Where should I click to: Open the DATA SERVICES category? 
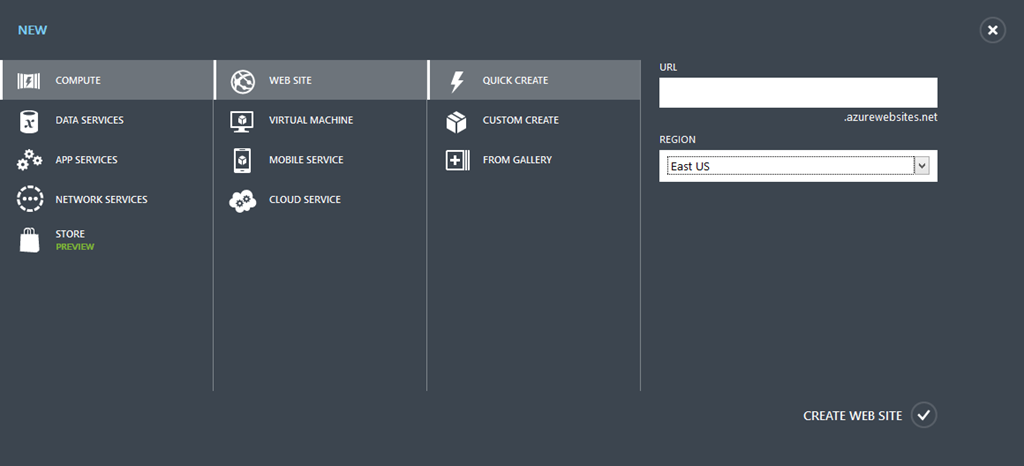click(x=89, y=120)
